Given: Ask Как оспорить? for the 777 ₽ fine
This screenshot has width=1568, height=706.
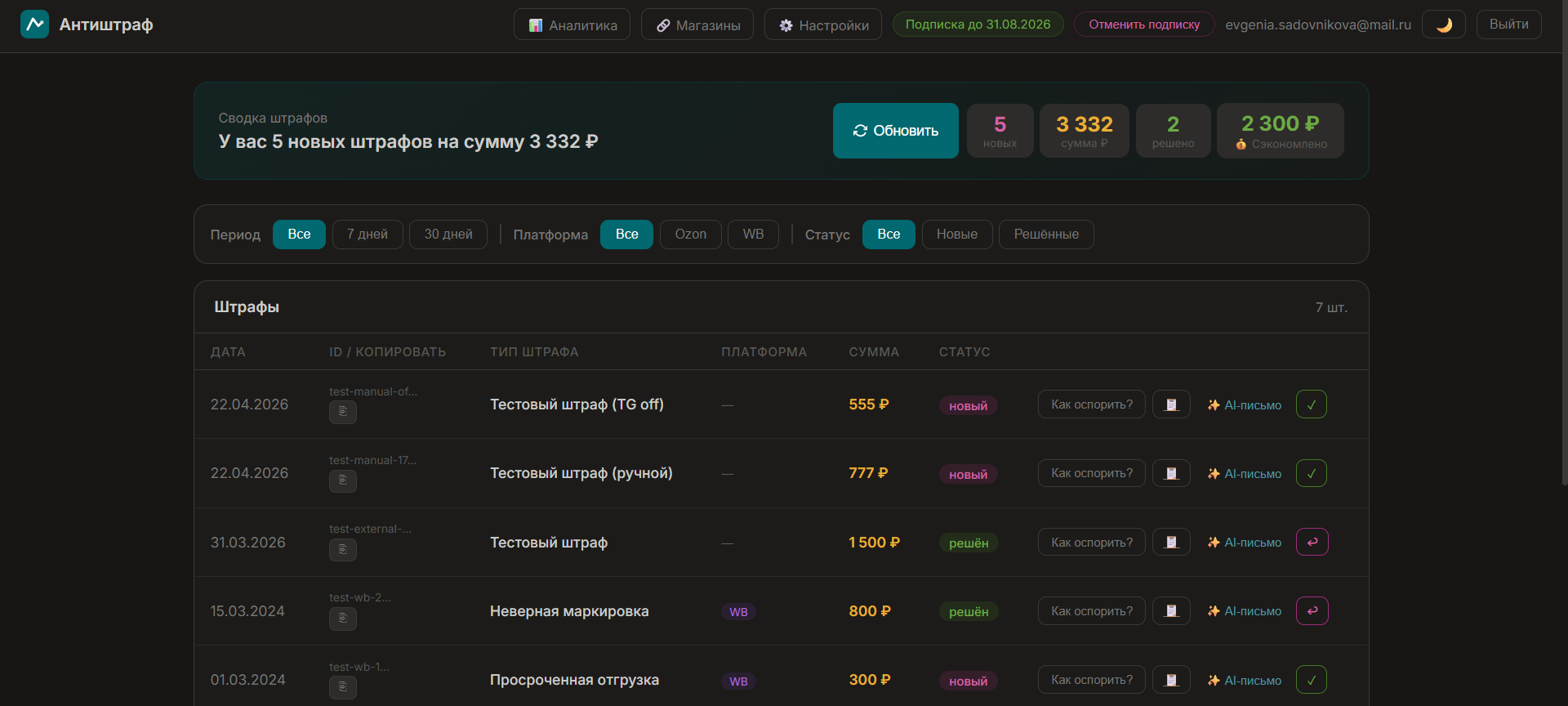Looking at the screenshot, I should coord(1092,473).
